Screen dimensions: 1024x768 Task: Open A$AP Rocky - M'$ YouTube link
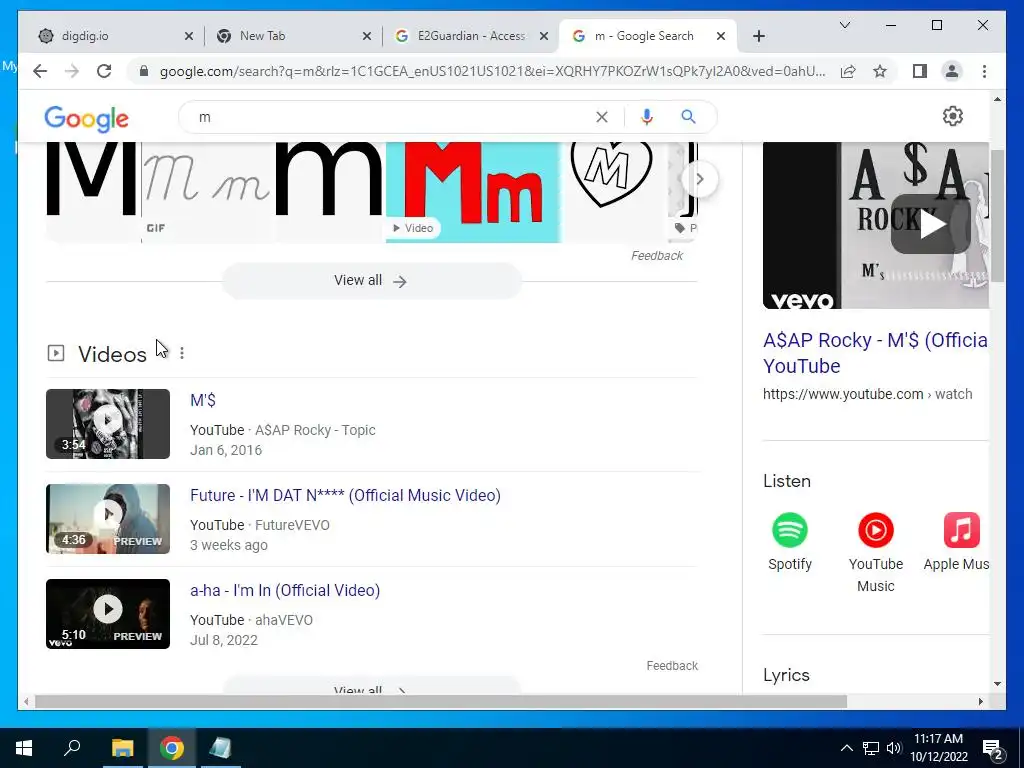pyautogui.click(x=876, y=353)
